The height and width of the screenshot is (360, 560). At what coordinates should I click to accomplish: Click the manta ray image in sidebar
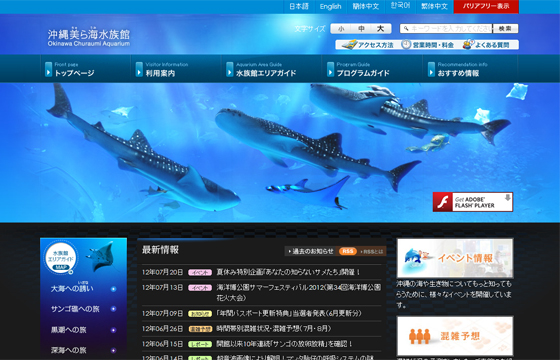point(101,256)
